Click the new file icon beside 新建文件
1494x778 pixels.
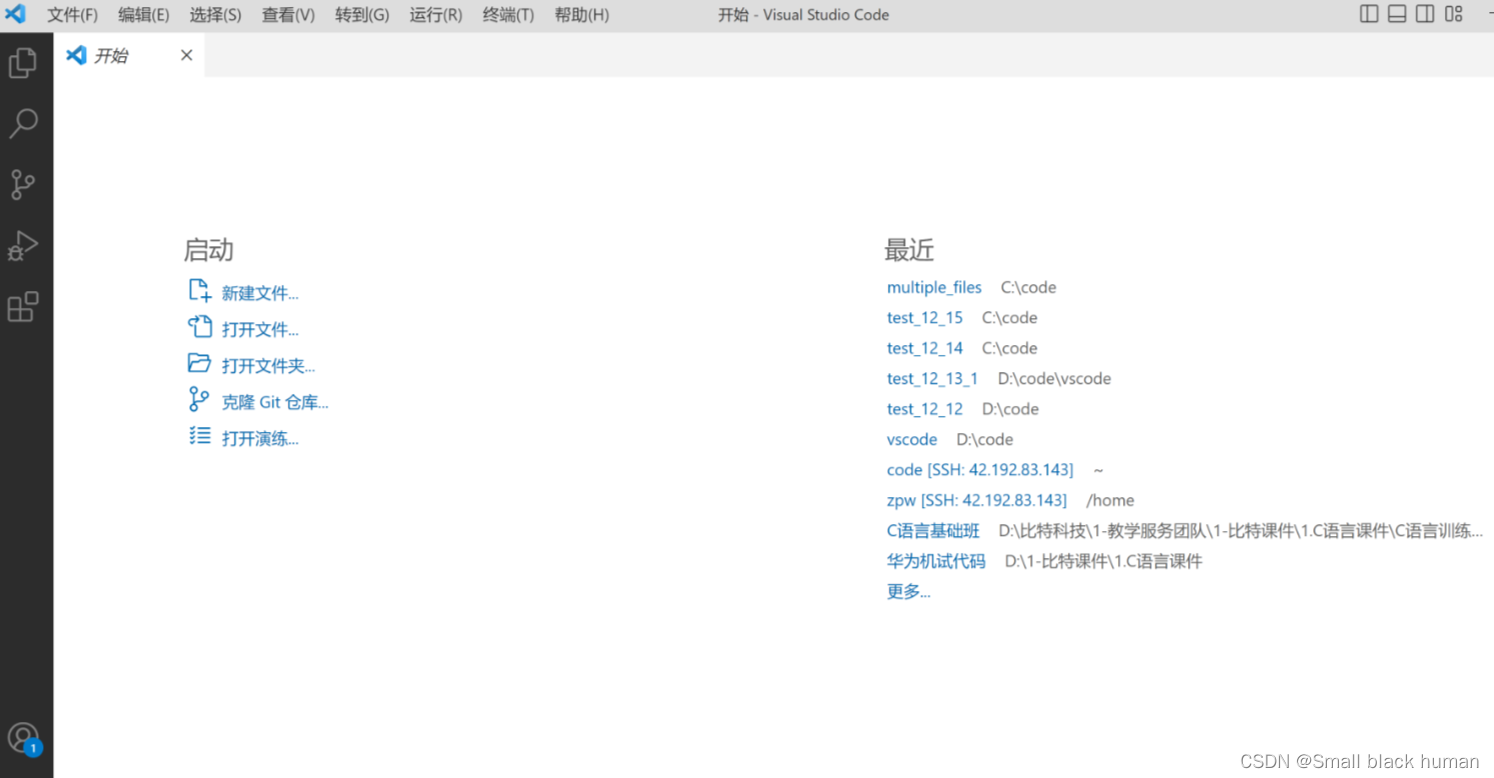click(199, 291)
